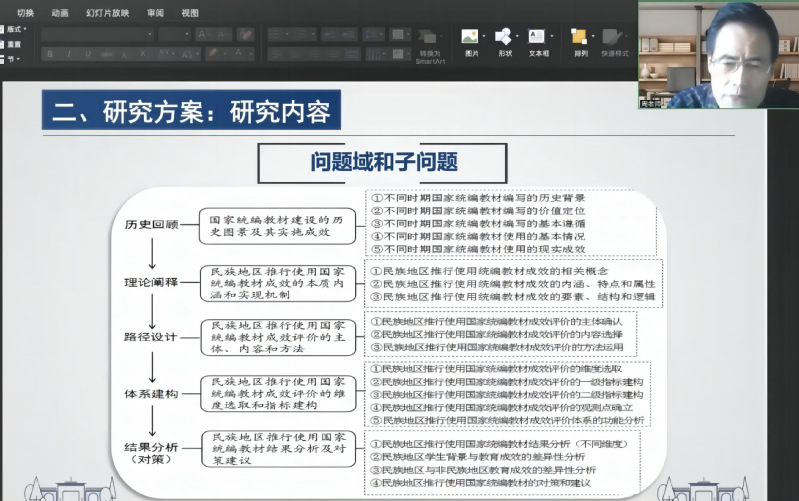799x501 pixels.
Task: Click 转换为 SmartArt icon
Action: click(x=430, y=40)
